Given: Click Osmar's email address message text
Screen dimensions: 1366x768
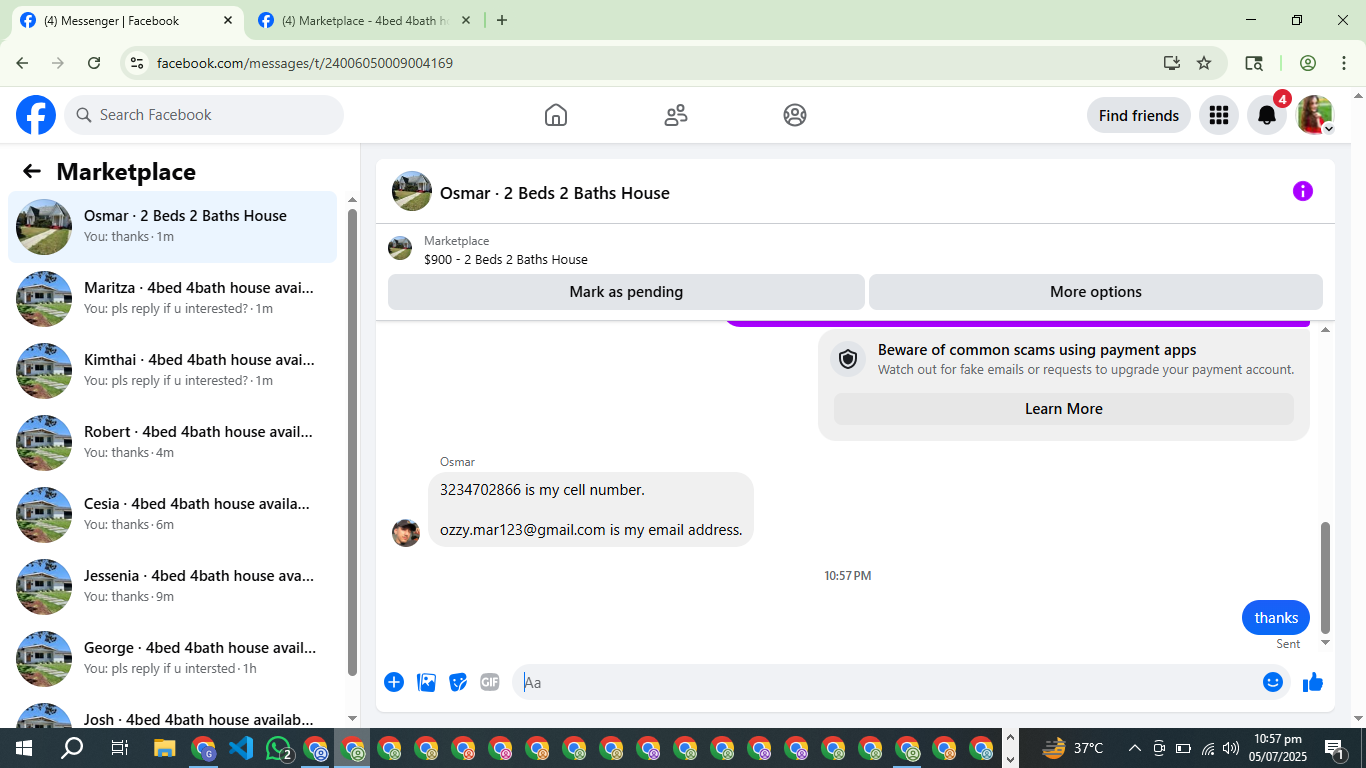Looking at the screenshot, I should pyautogui.click(x=591, y=530).
